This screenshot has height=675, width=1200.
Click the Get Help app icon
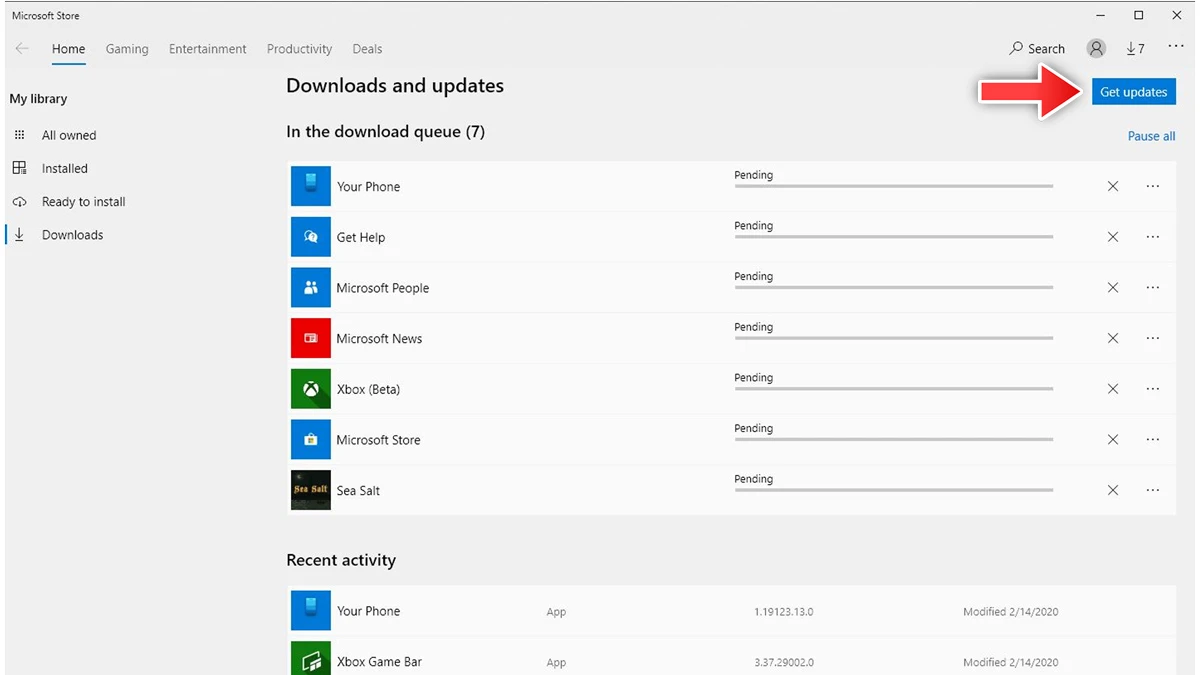pos(310,237)
